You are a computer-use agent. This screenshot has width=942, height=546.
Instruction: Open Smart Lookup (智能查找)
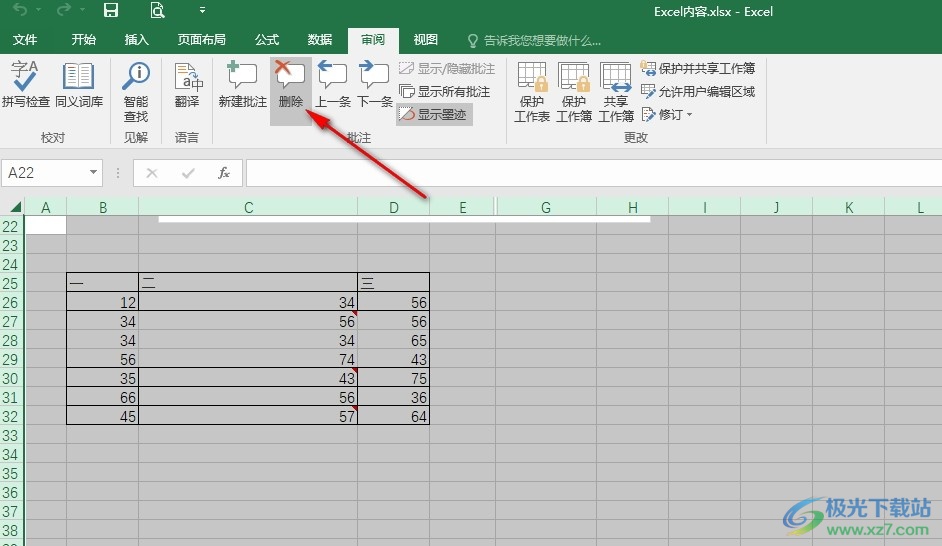click(x=136, y=90)
